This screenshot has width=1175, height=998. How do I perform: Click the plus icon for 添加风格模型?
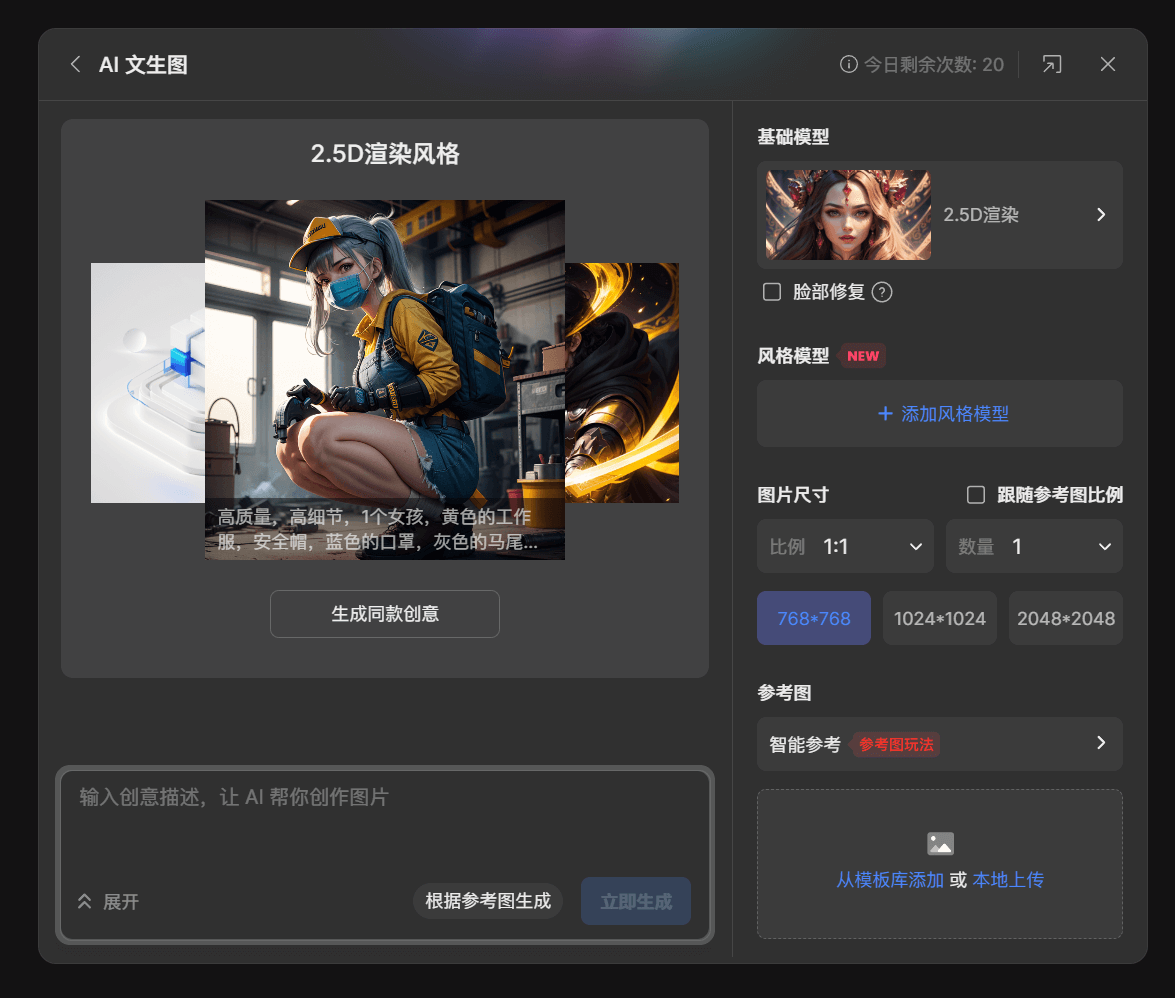(884, 414)
